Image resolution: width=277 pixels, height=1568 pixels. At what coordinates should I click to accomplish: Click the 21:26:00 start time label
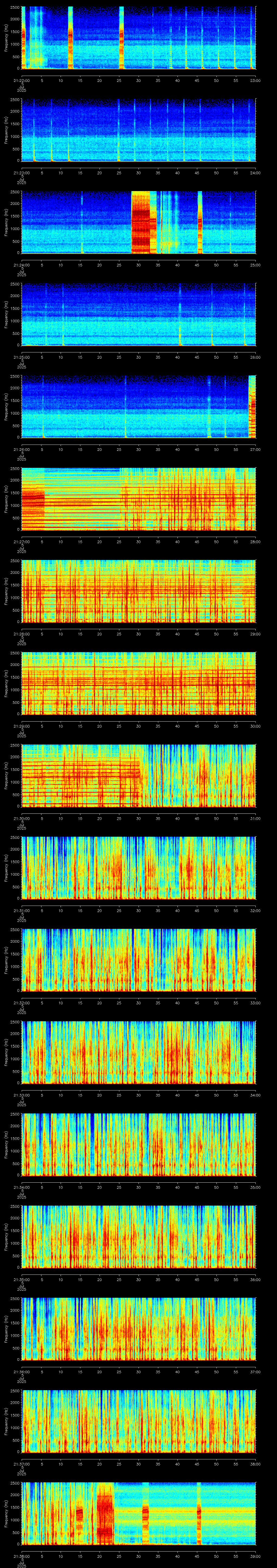[x=21, y=449]
